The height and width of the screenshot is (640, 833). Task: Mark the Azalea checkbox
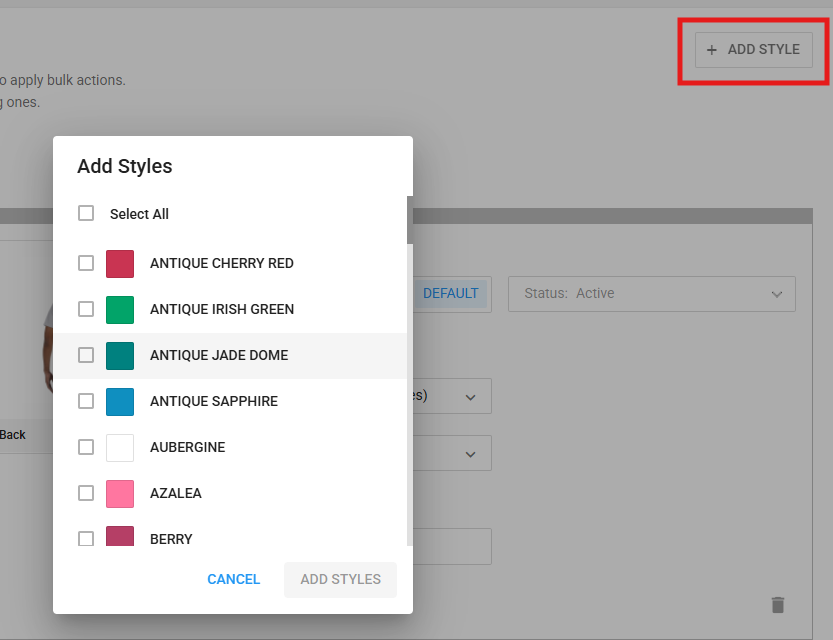pyautogui.click(x=86, y=493)
